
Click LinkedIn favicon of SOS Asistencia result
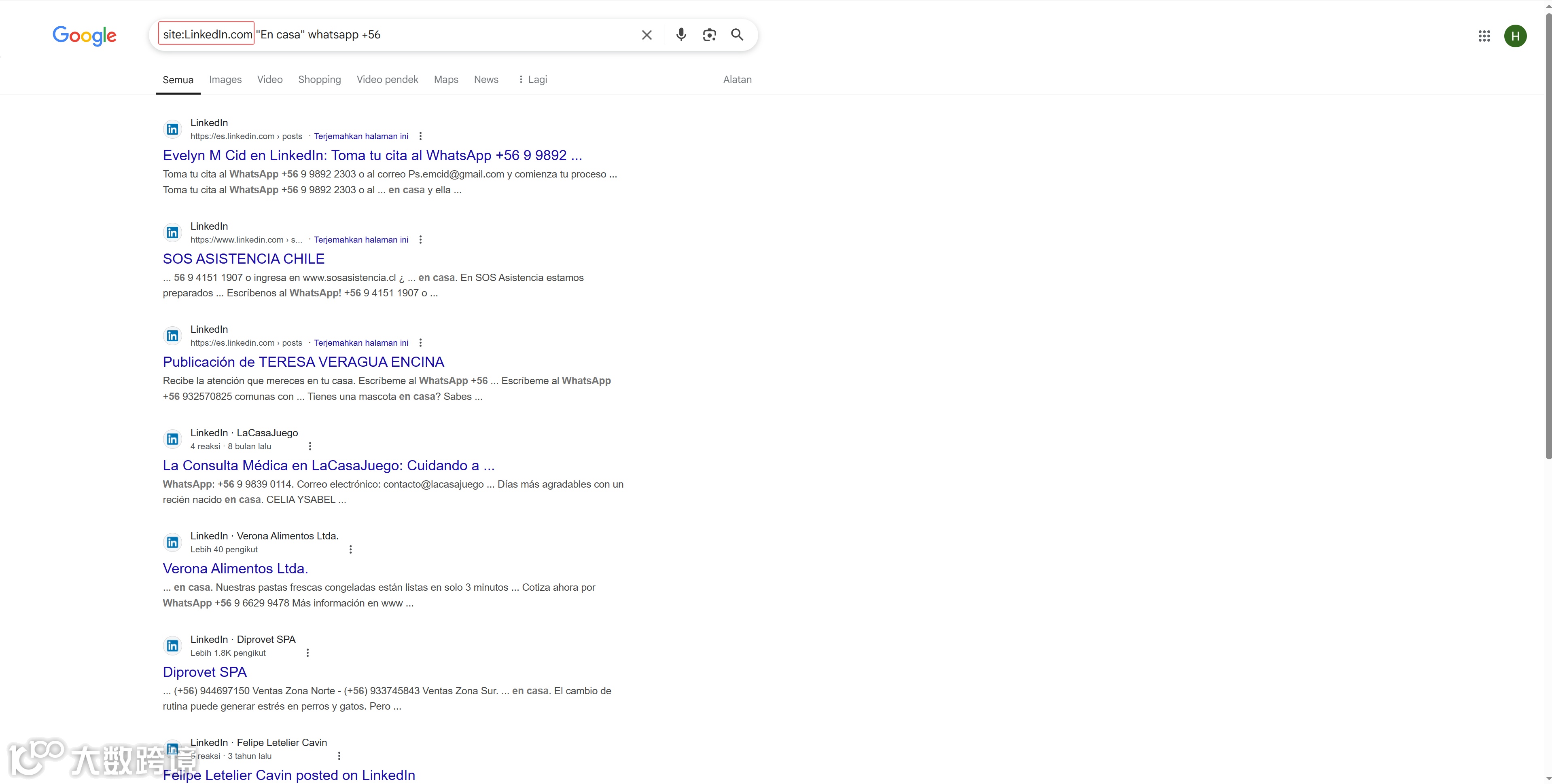click(172, 232)
